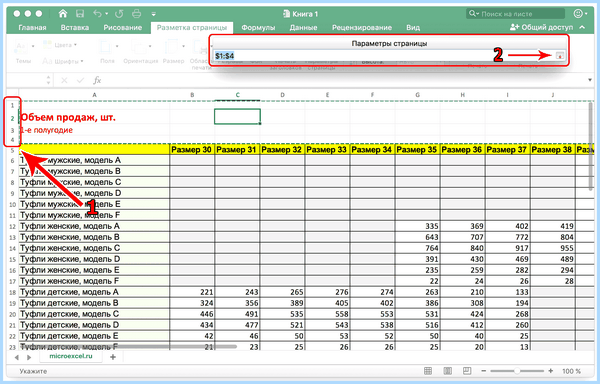Select column G header

pyautogui.click(x=417, y=95)
